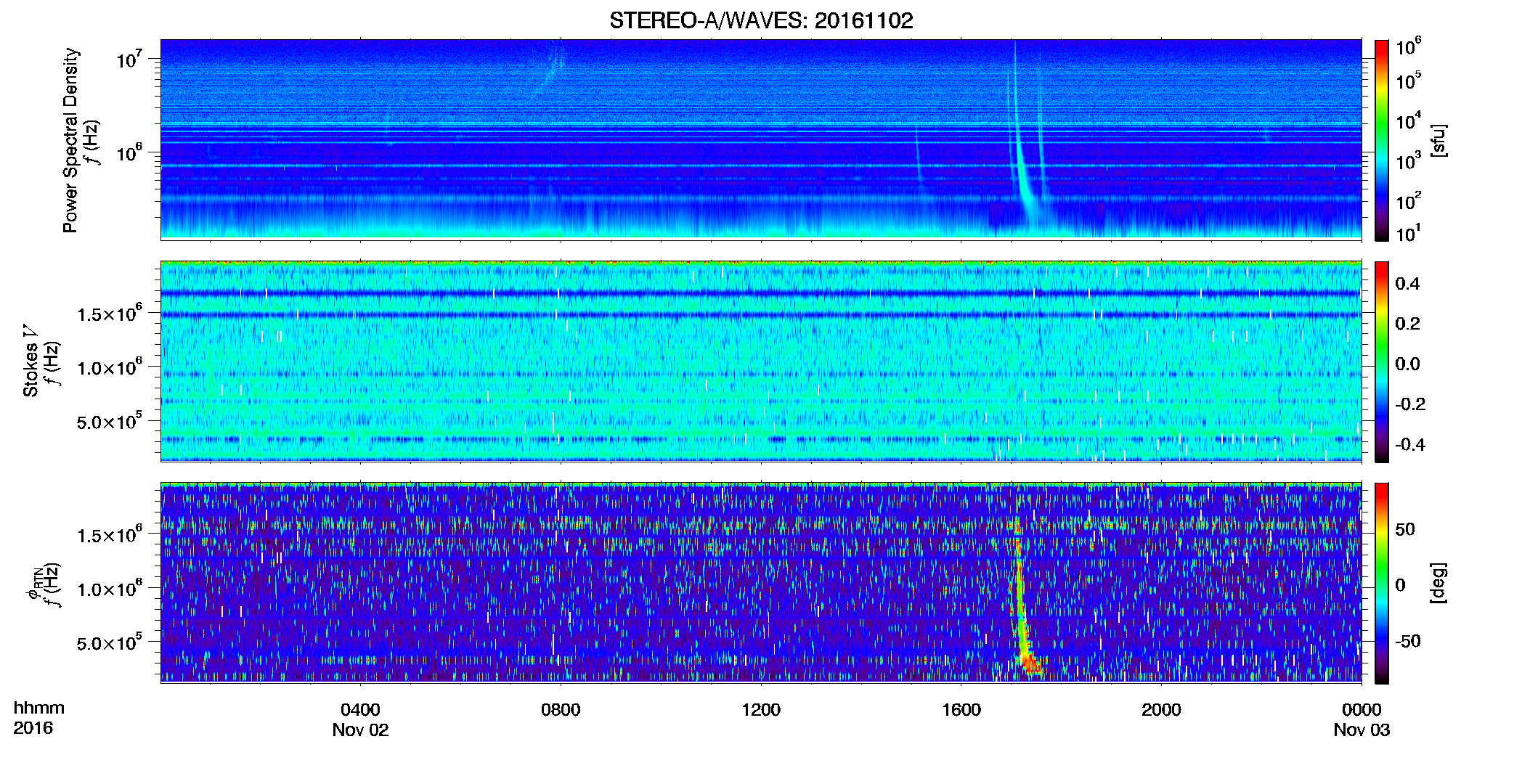The height and width of the screenshot is (784, 1522).
Task: Click the 10^6 label on the sfu color bar
Action: [x=1408, y=48]
